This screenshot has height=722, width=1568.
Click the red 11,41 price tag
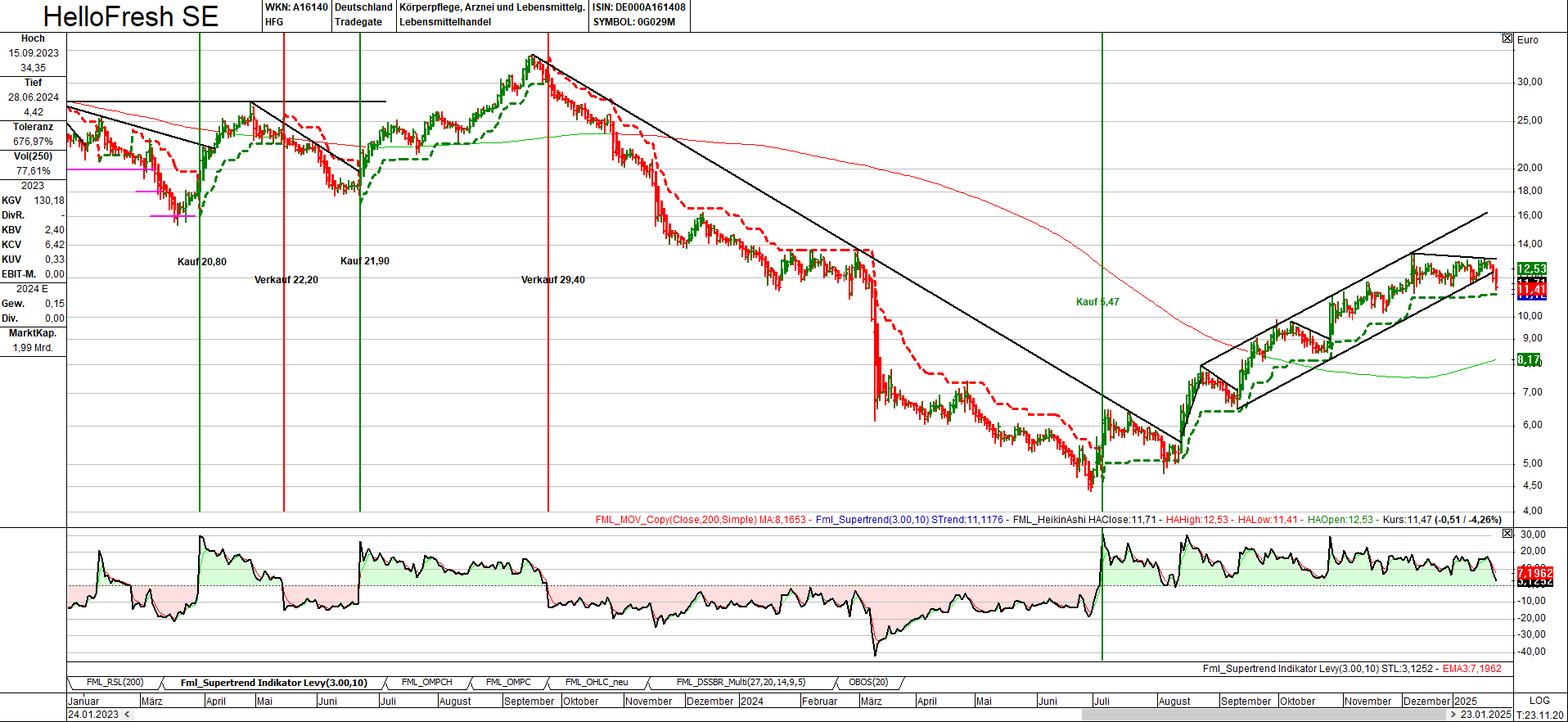point(1531,290)
